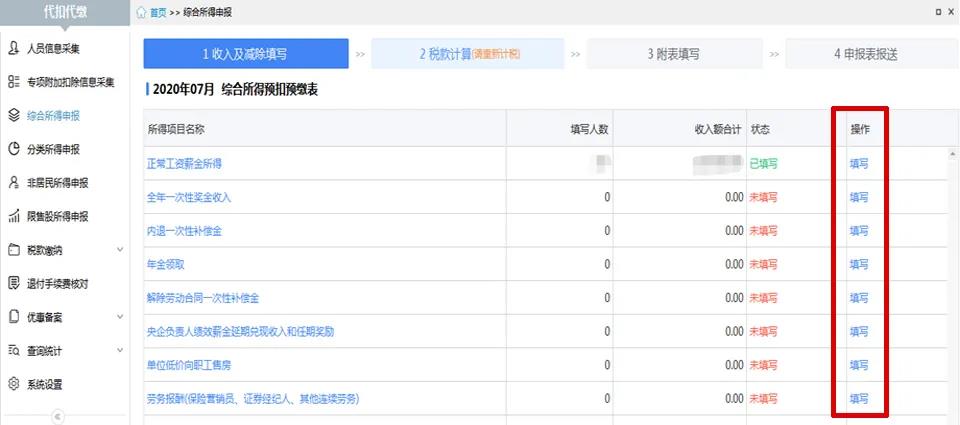Open 退付手续费核对 in the sidebar

(58, 284)
